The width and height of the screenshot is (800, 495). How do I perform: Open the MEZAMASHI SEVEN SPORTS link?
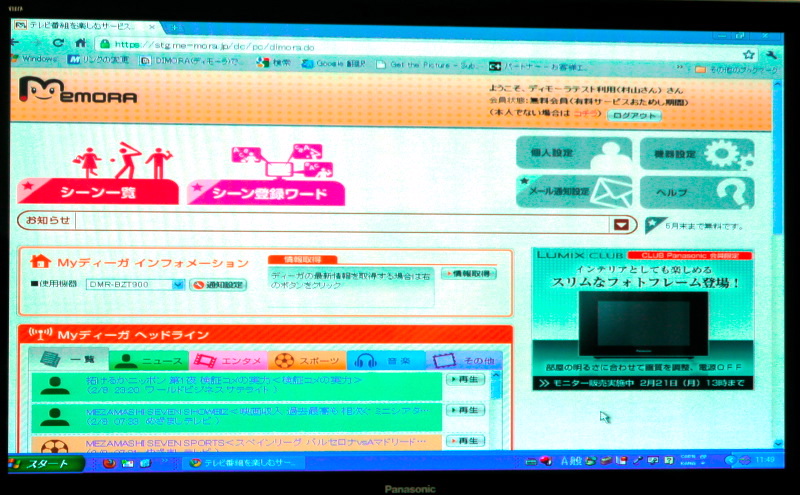pos(255,442)
